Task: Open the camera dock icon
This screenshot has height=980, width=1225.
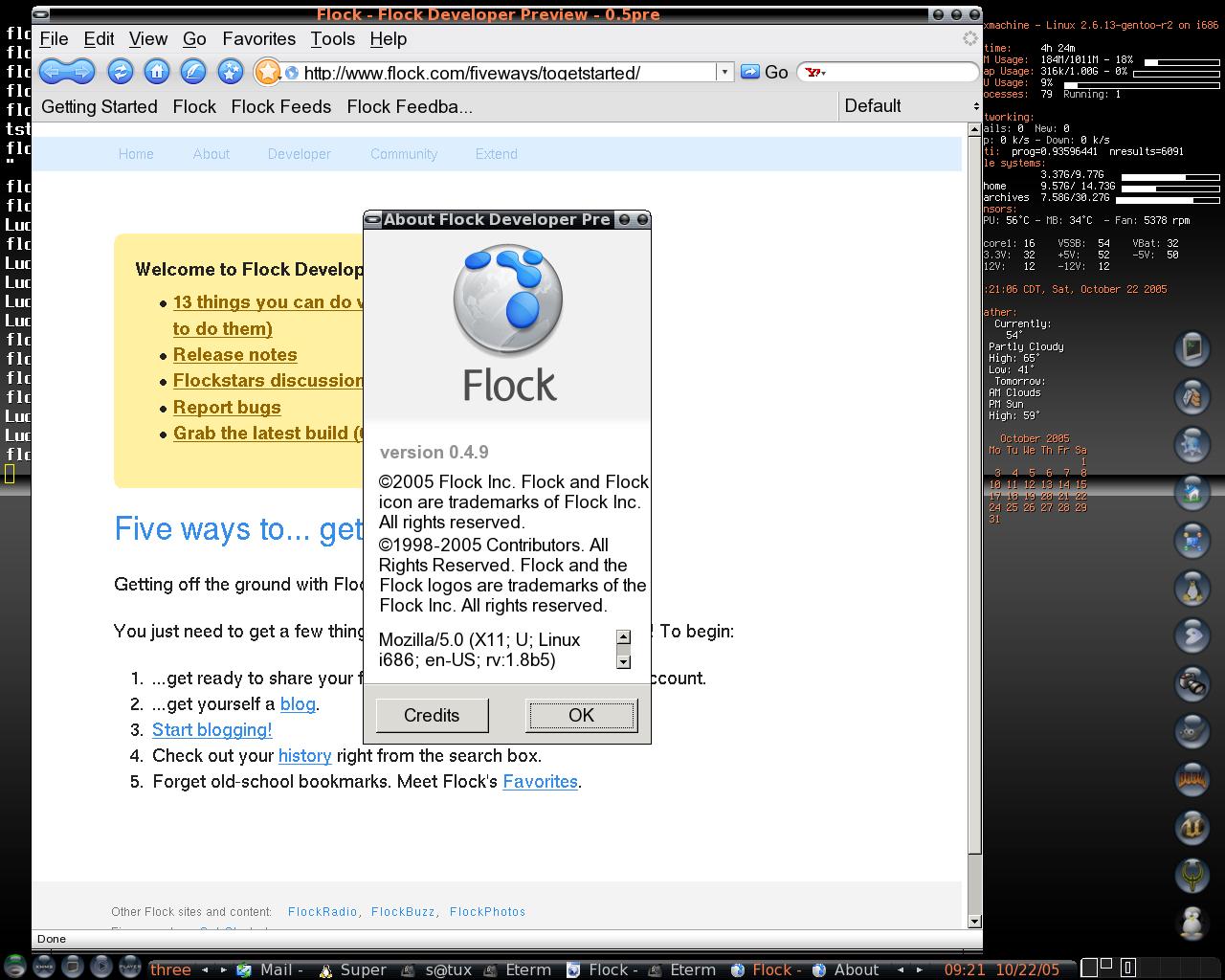Action: pyautogui.click(x=1192, y=683)
